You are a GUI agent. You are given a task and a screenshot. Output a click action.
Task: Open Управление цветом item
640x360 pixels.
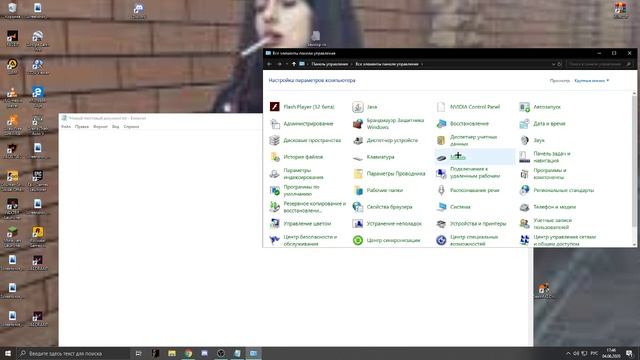[300, 224]
